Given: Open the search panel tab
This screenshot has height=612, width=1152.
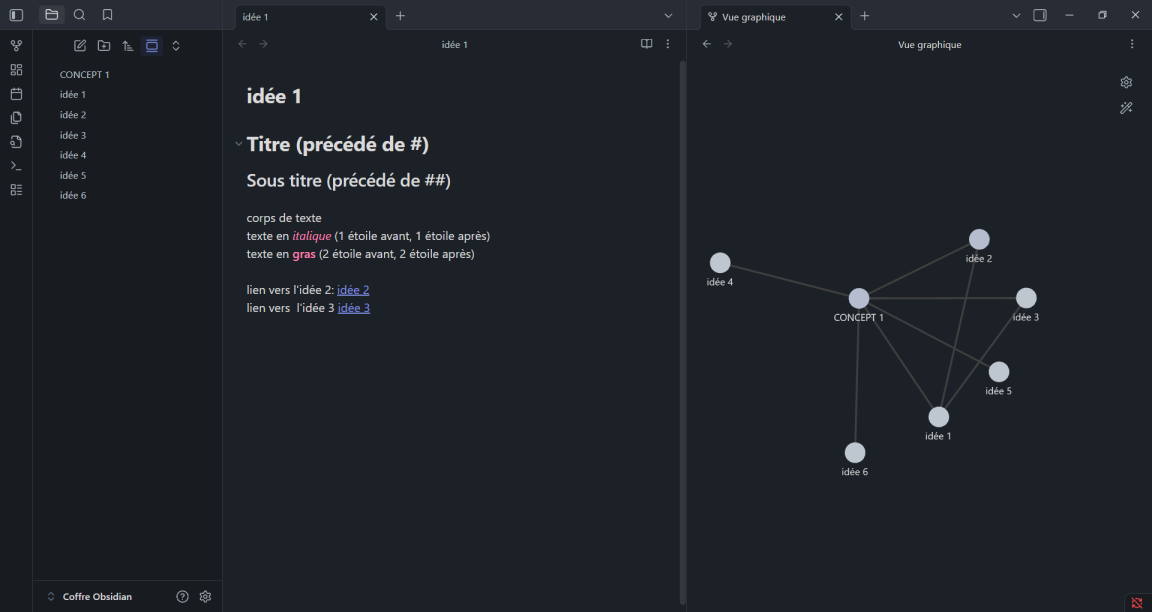Looking at the screenshot, I should [80, 15].
